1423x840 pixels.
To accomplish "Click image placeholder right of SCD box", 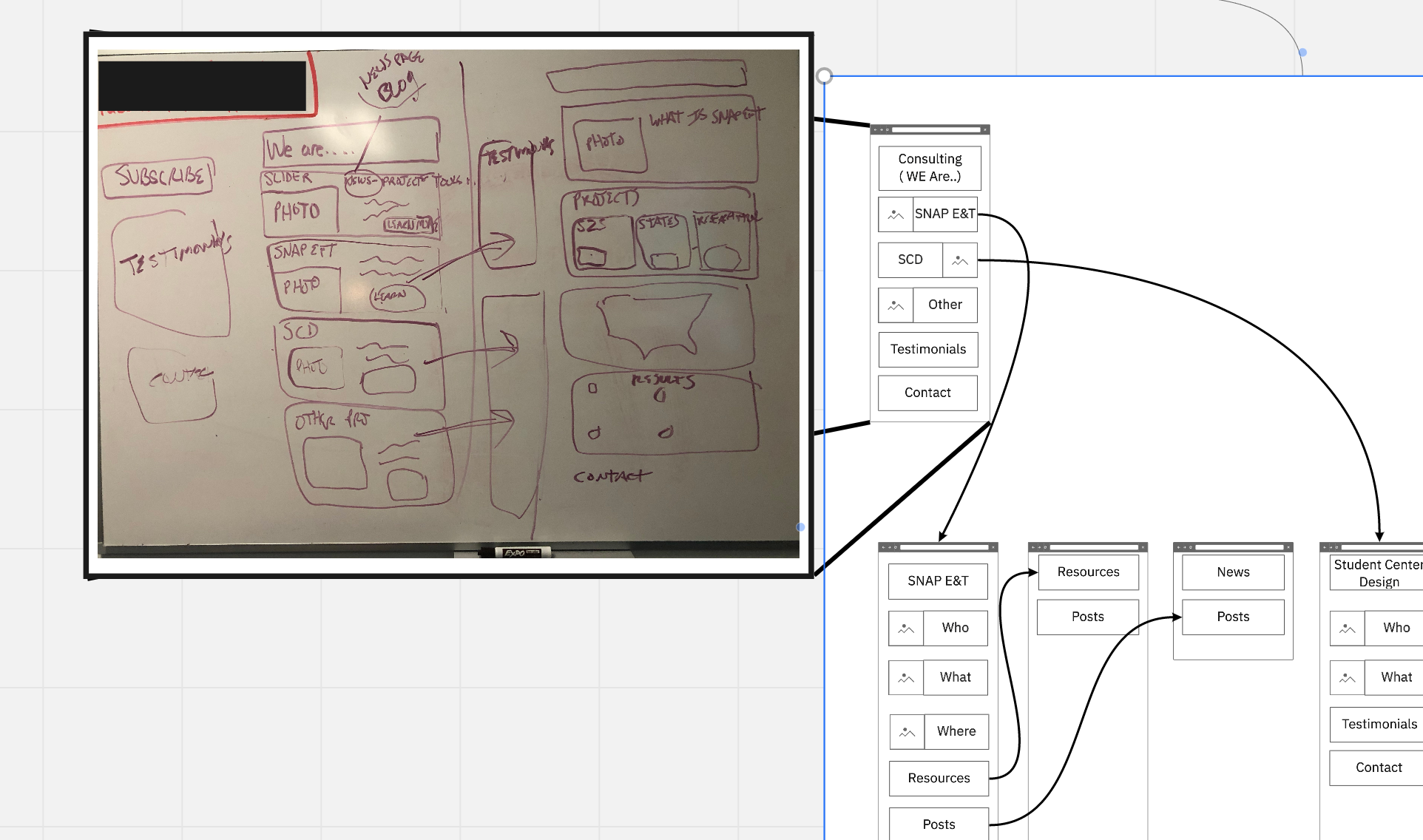I will click(960, 260).
